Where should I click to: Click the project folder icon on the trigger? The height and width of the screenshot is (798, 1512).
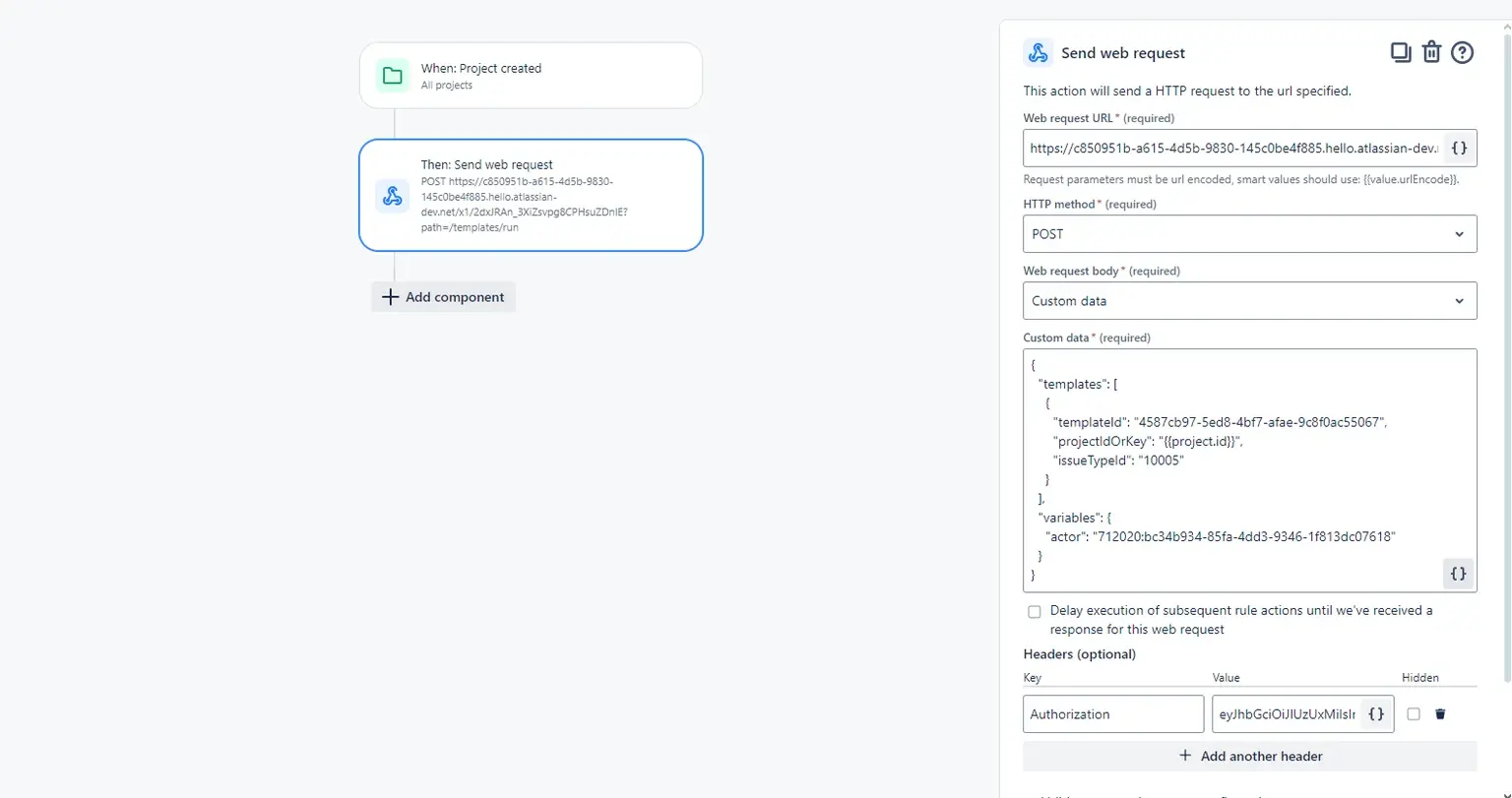point(393,76)
